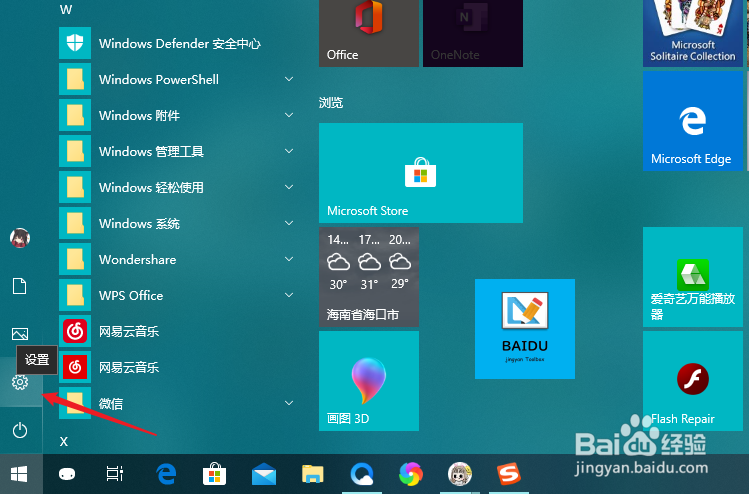Image resolution: width=749 pixels, height=494 pixels.
Task: Jump to letter W section header
Action: (65, 10)
